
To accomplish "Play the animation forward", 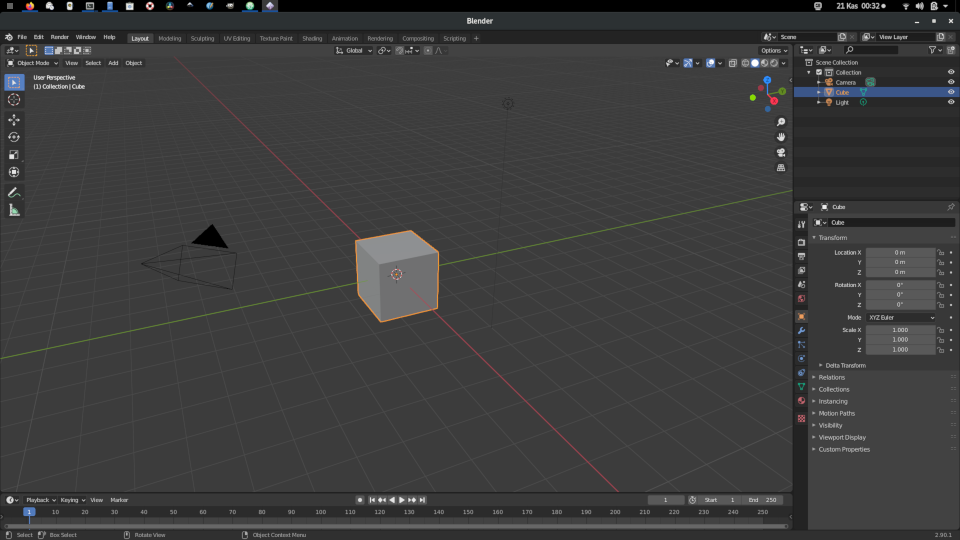I will pyautogui.click(x=402, y=500).
